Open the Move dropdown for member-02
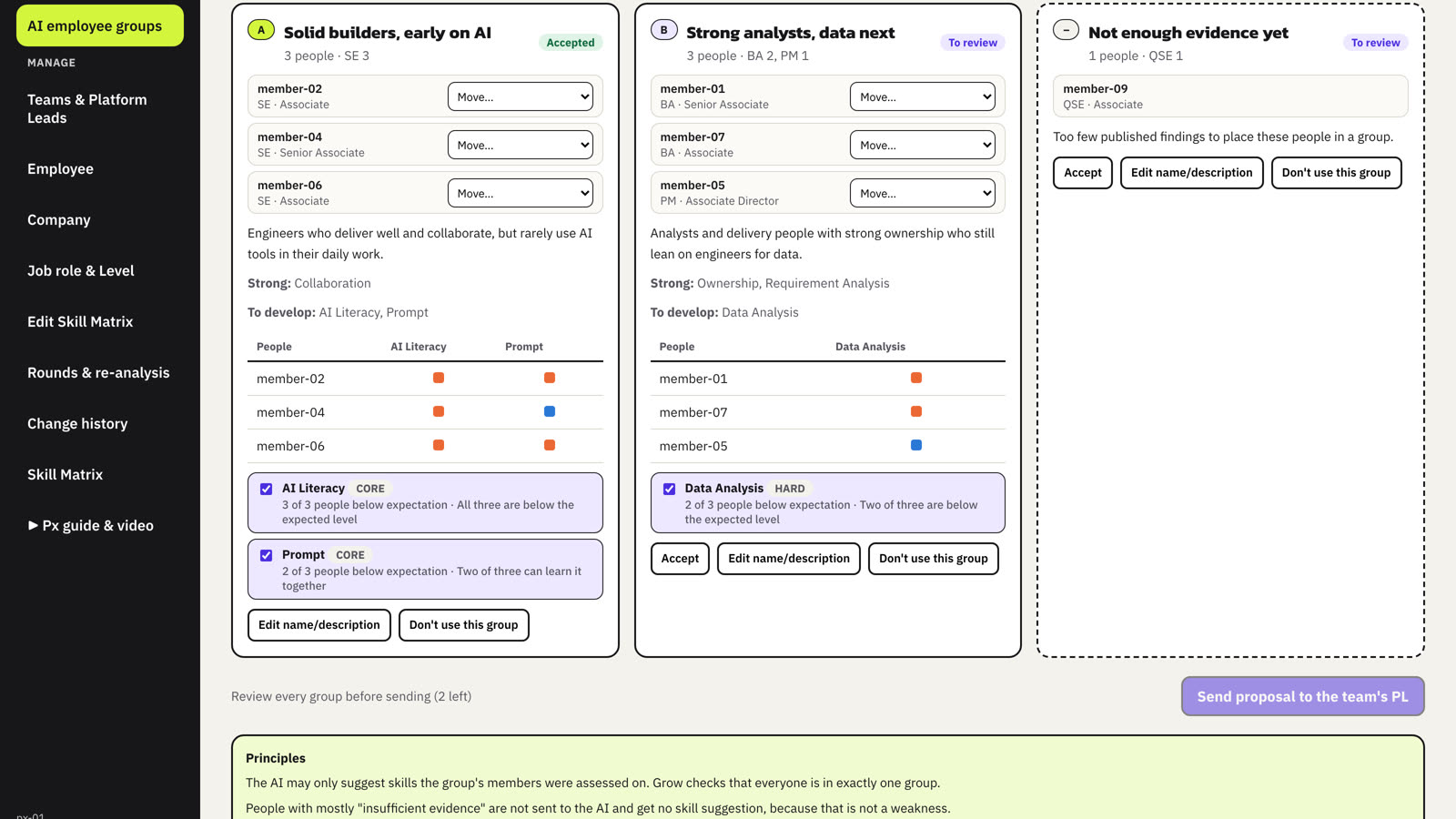 point(521,96)
